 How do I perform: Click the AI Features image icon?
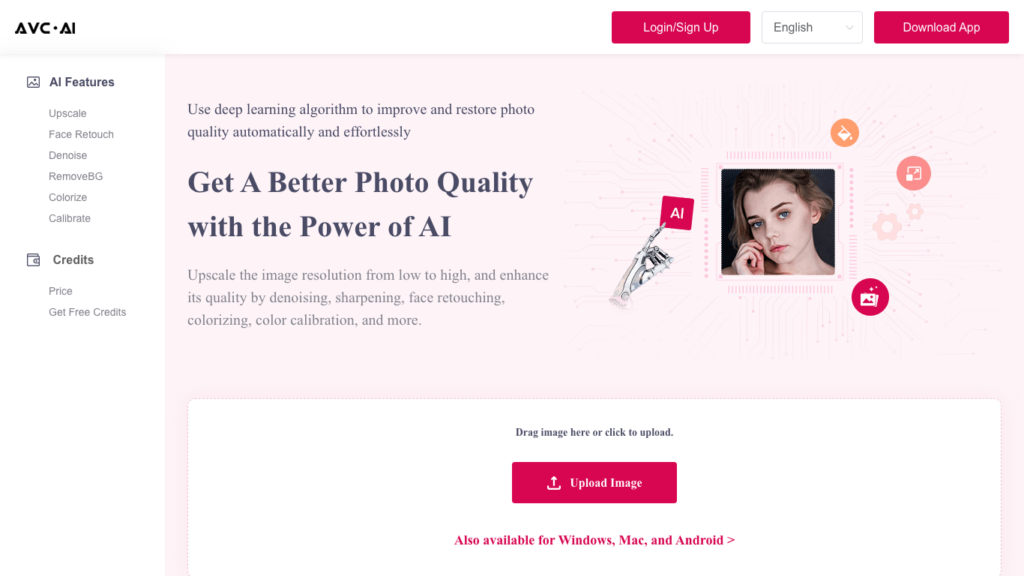33,82
